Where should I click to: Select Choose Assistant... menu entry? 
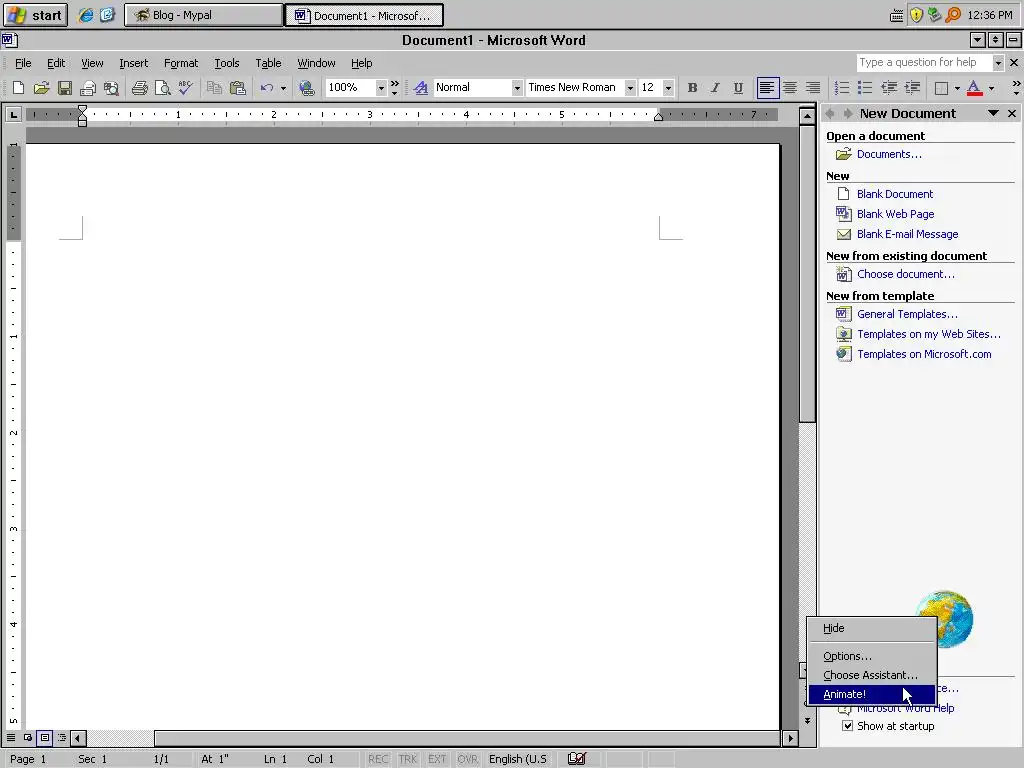click(872, 675)
